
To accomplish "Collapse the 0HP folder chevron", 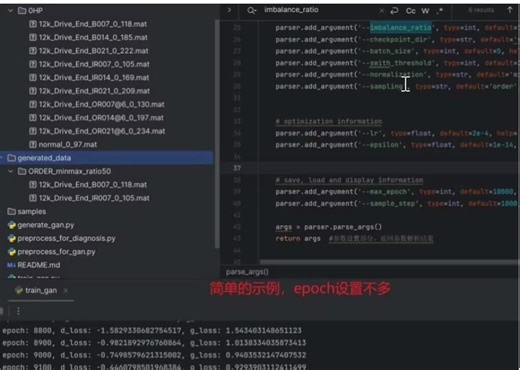I will [x=10, y=11].
